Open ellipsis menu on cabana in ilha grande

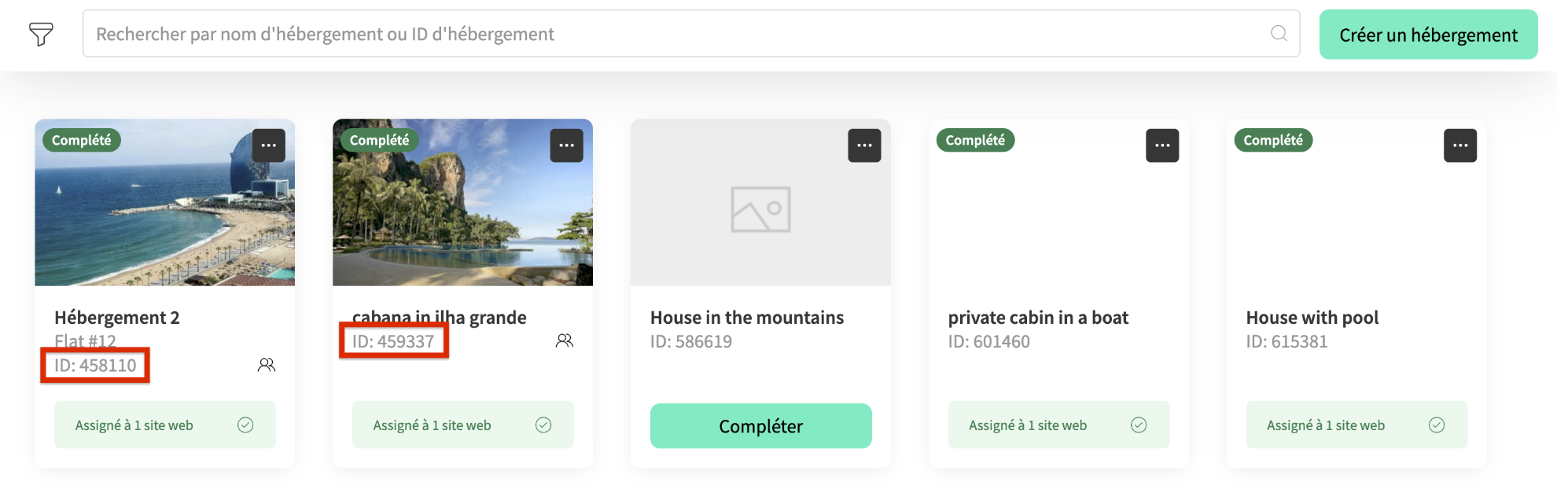point(566,145)
